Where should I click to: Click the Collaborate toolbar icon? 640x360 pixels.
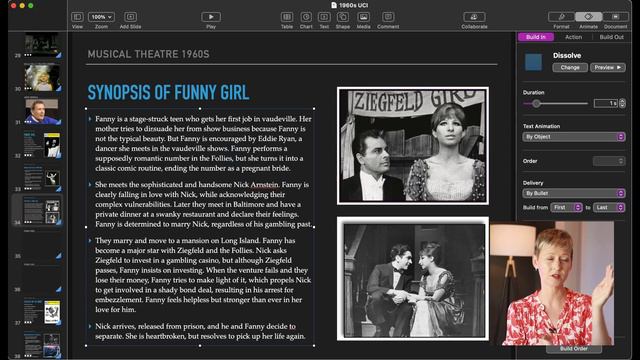click(474, 17)
